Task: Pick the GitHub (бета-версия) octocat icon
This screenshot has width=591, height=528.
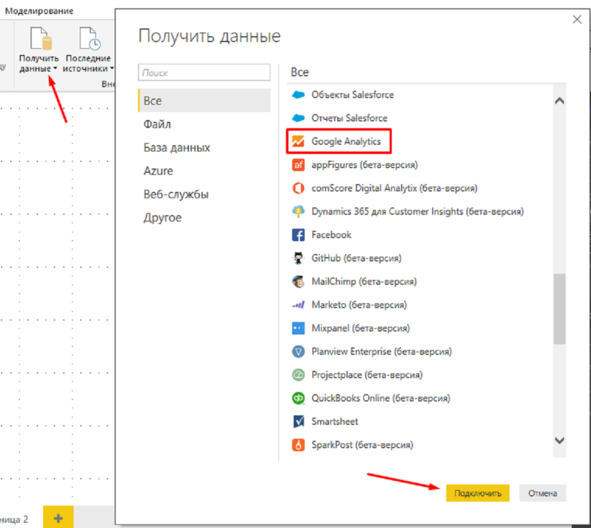Action: (298, 258)
